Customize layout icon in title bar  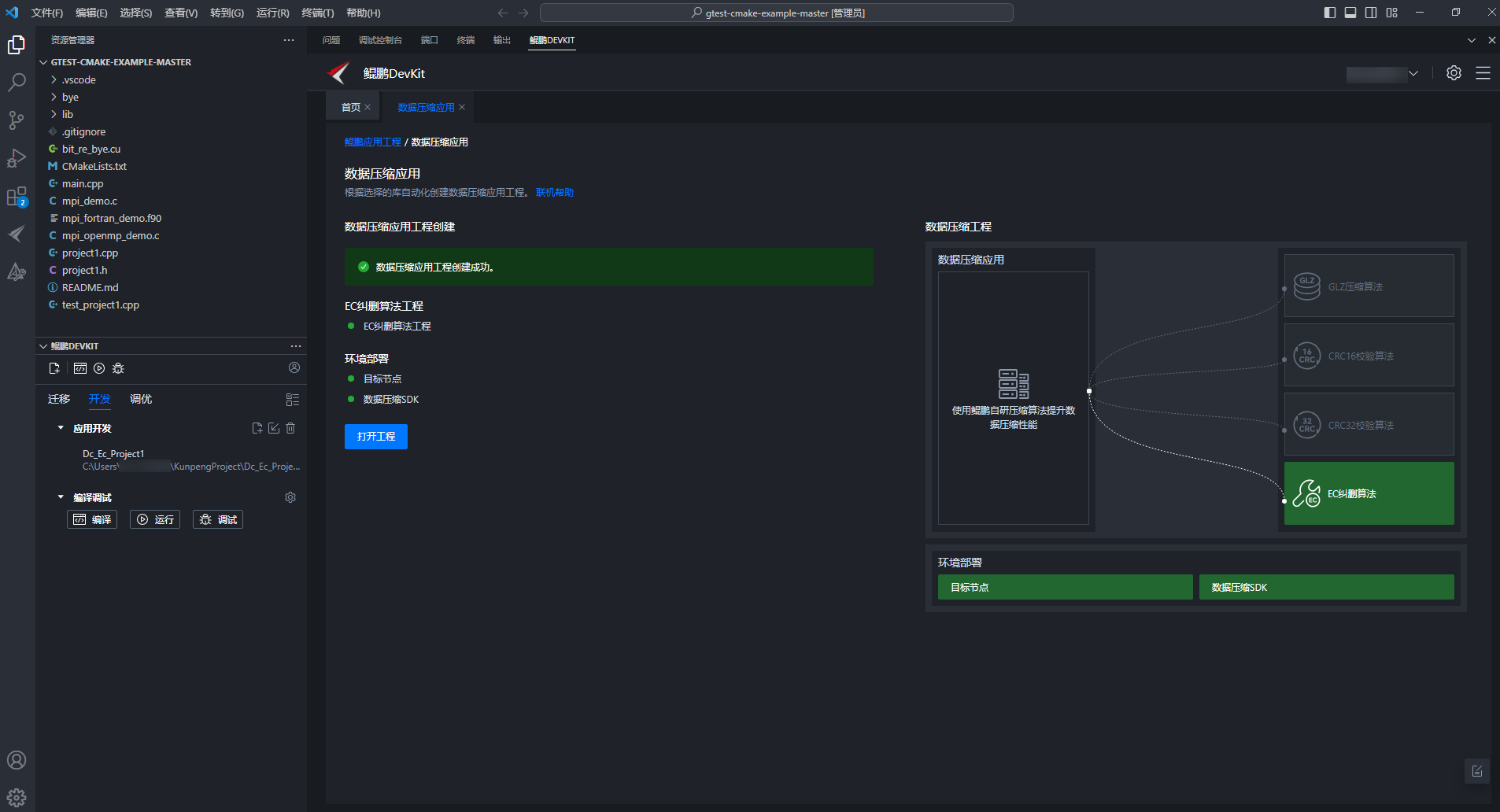click(x=1392, y=13)
